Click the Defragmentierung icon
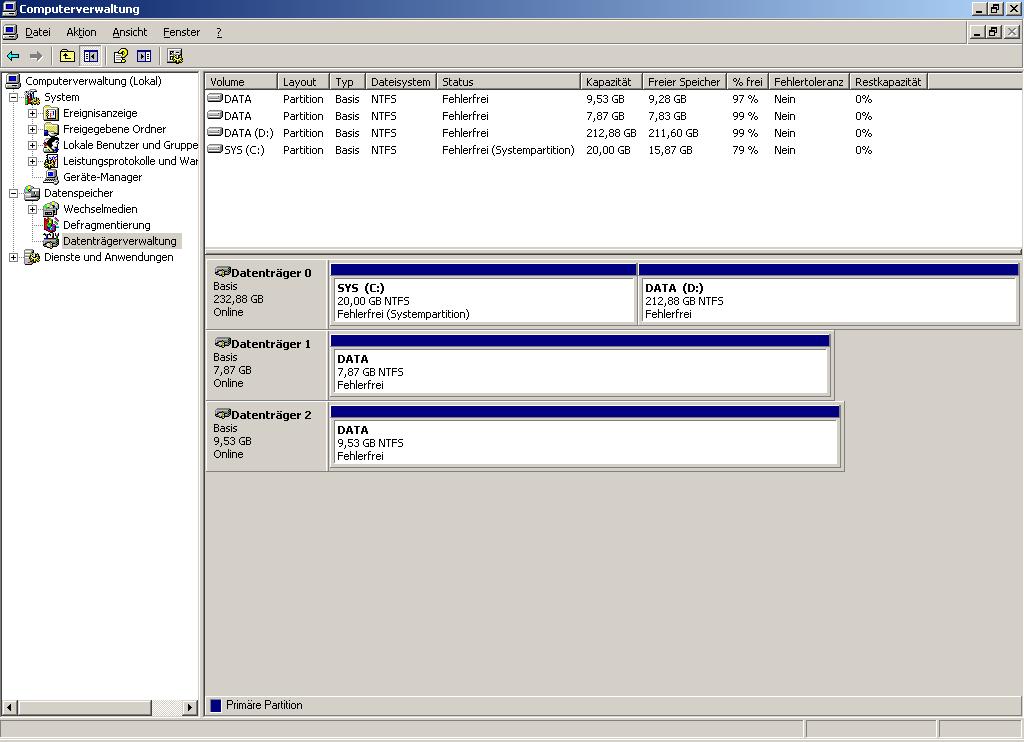Screen dimensions: 1024x742 pyautogui.click(x=51, y=225)
